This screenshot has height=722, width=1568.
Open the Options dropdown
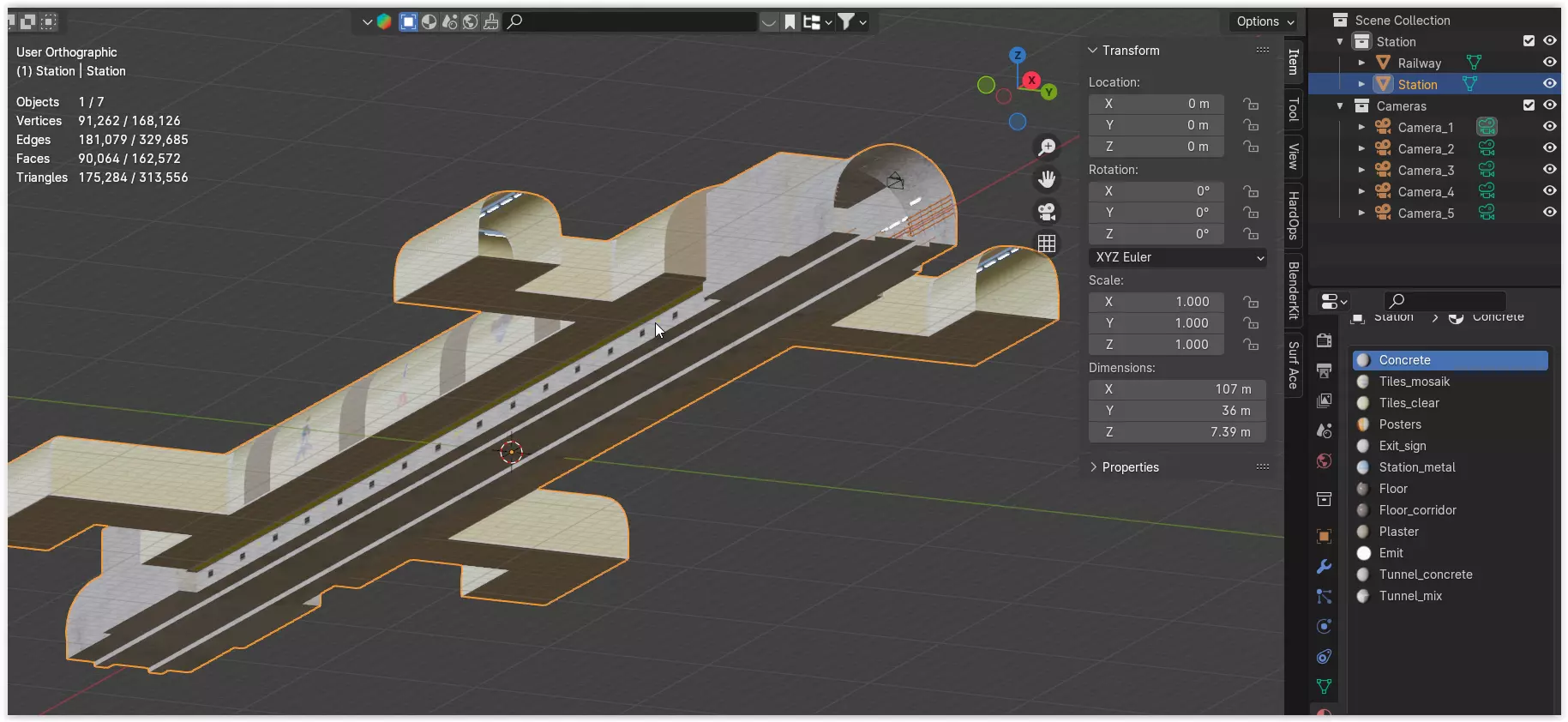(1265, 21)
